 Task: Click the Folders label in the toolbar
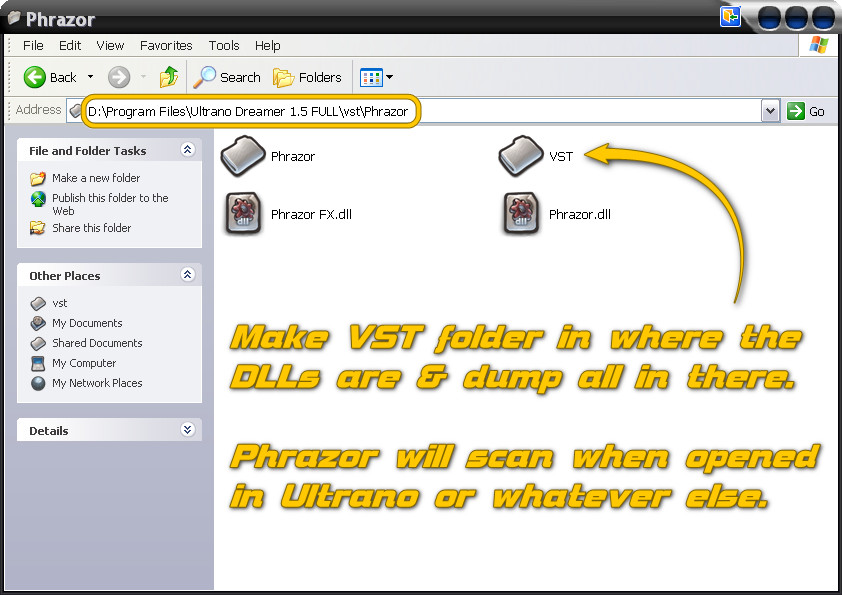pyautogui.click(x=320, y=77)
